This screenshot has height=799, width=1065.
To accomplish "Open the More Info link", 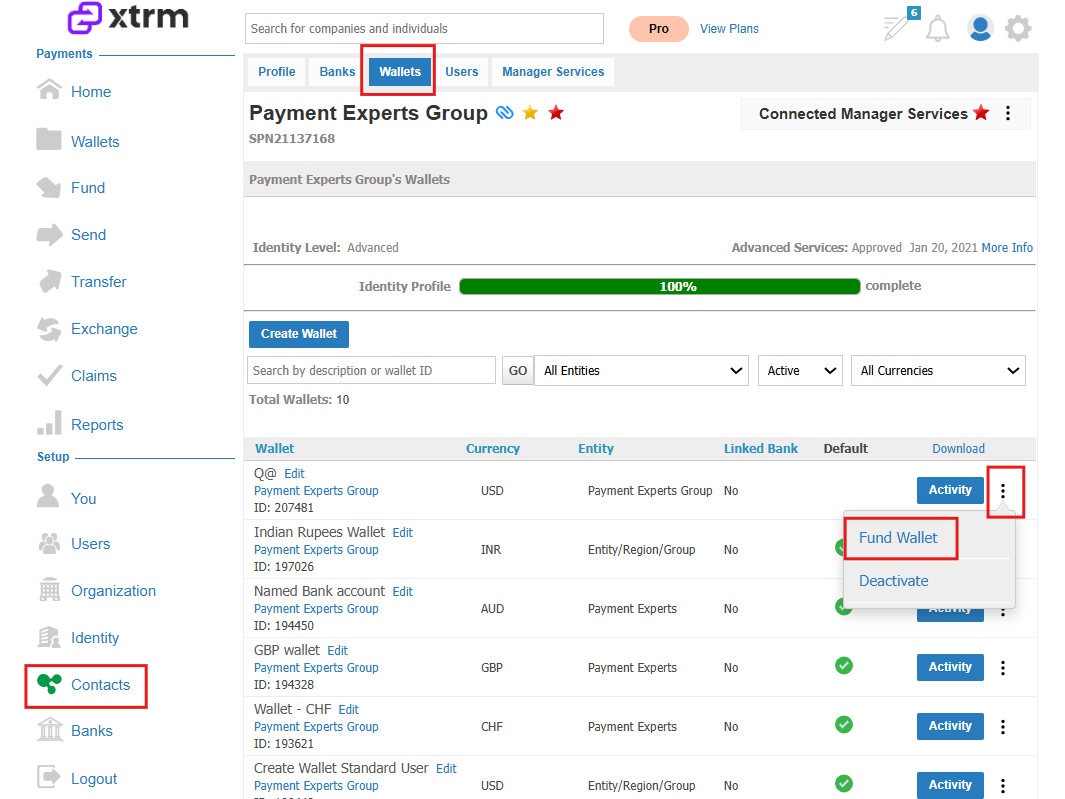I will coord(1007,247).
